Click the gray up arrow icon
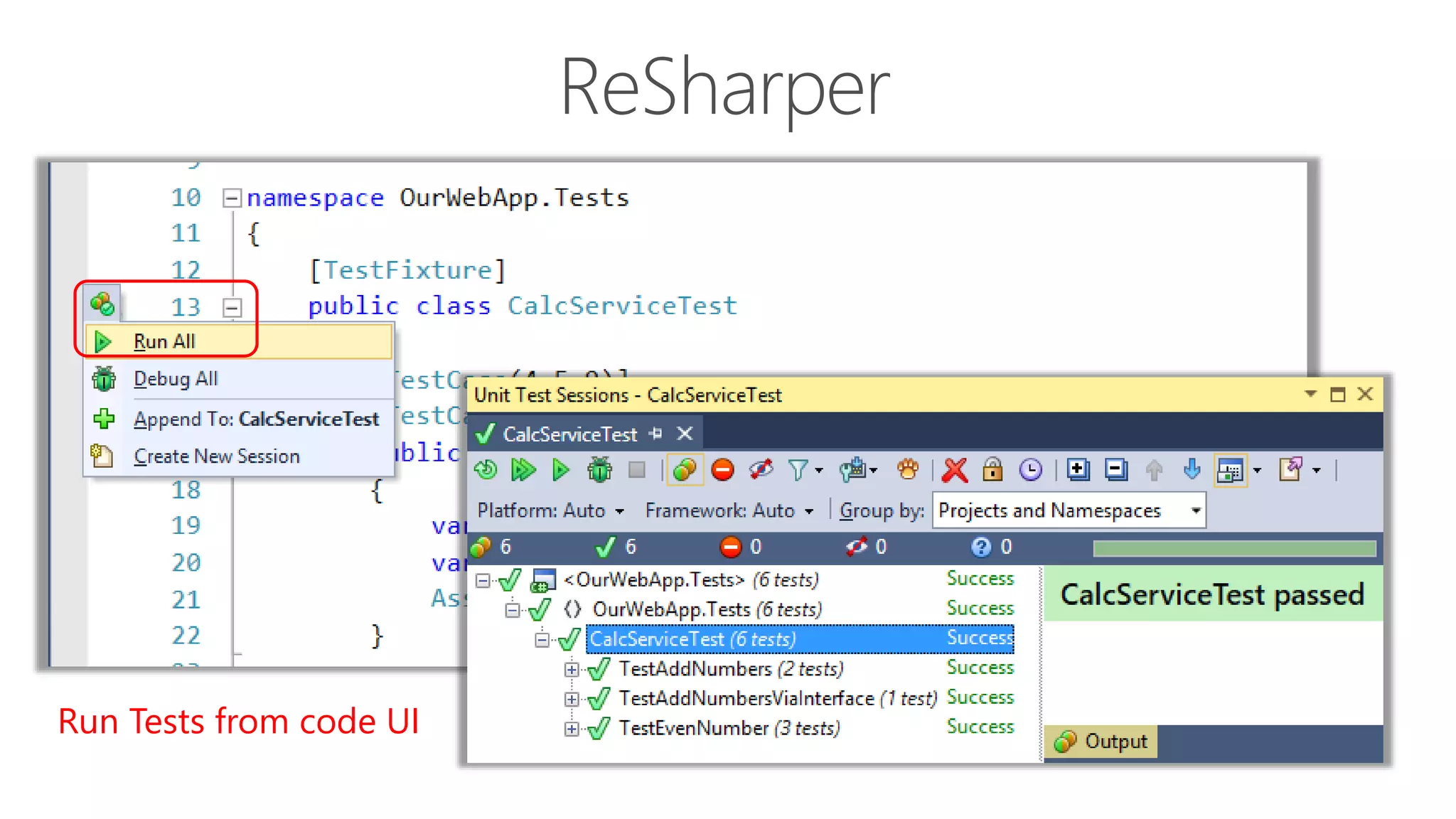This screenshot has height=819, width=1456. click(1154, 470)
